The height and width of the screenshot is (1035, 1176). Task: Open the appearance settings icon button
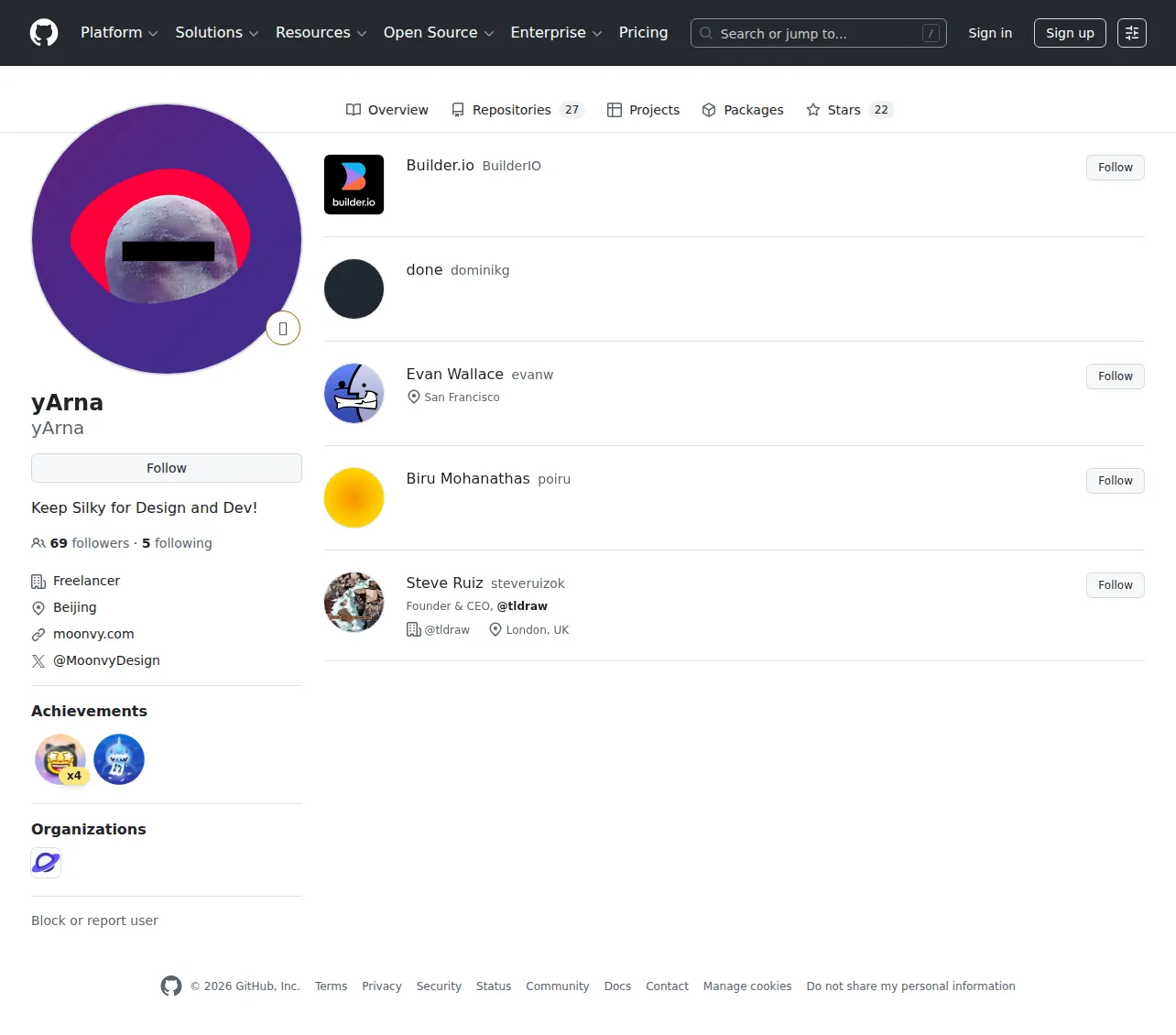point(1132,33)
